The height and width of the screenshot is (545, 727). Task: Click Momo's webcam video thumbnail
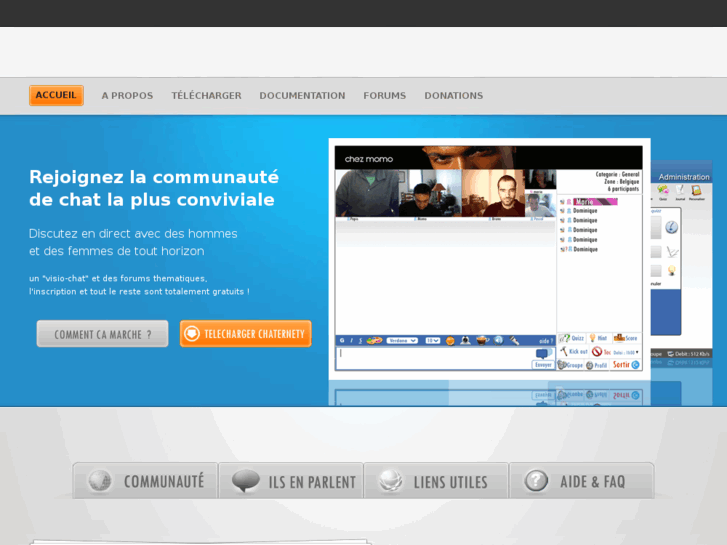[x=430, y=193]
